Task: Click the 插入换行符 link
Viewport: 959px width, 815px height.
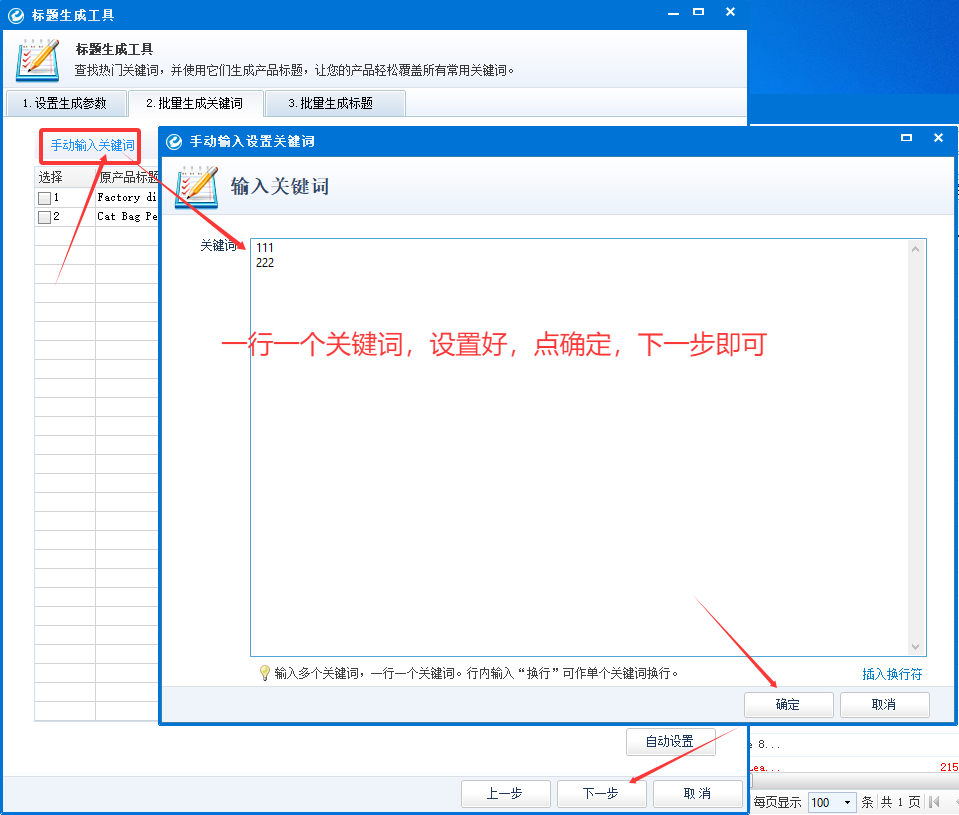Action: tap(892, 674)
